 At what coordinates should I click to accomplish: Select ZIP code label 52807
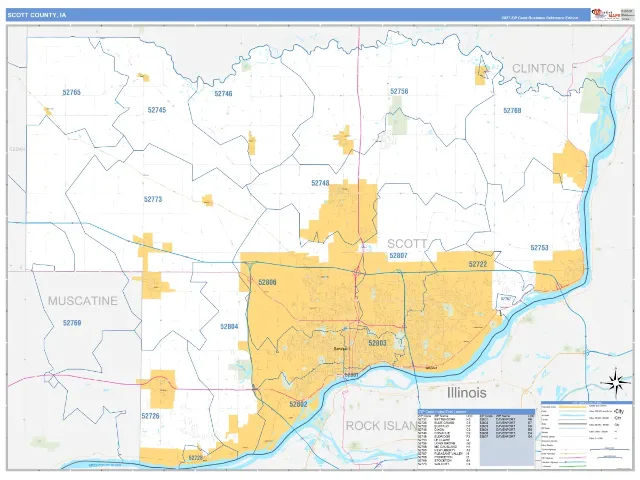coord(398,256)
